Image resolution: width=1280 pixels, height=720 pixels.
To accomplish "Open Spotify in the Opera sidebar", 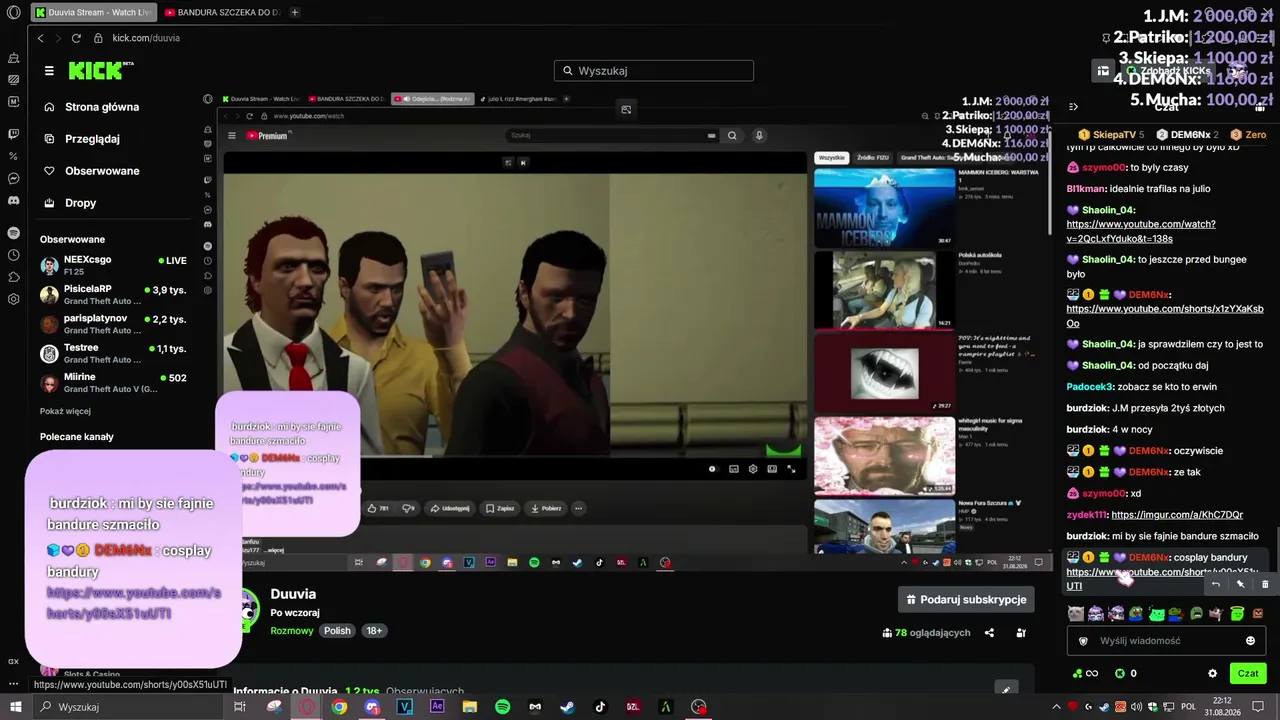I will (x=13, y=232).
